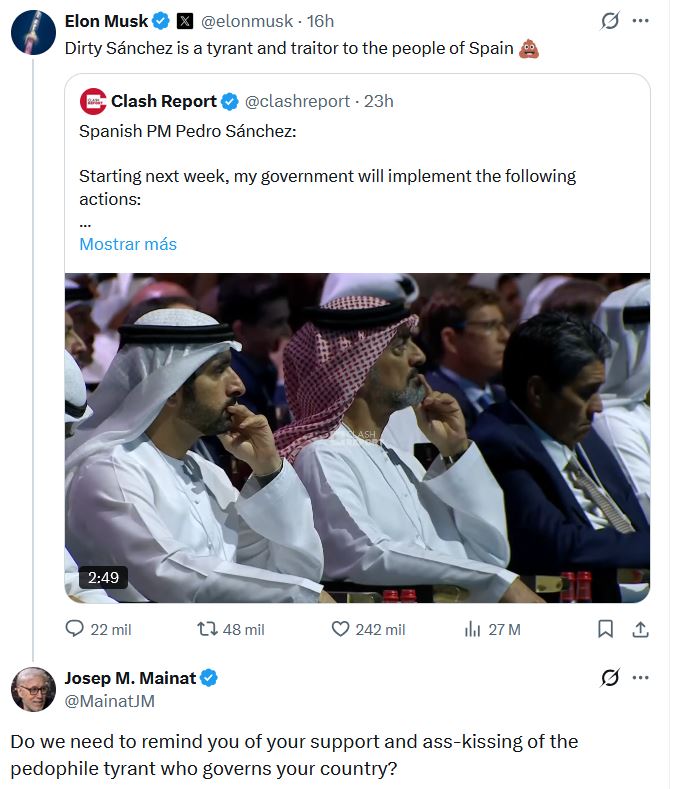This screenshot has height=789, width=675.
Task: Click the repost icon showing 48 mil
Action: pos(207,629)
